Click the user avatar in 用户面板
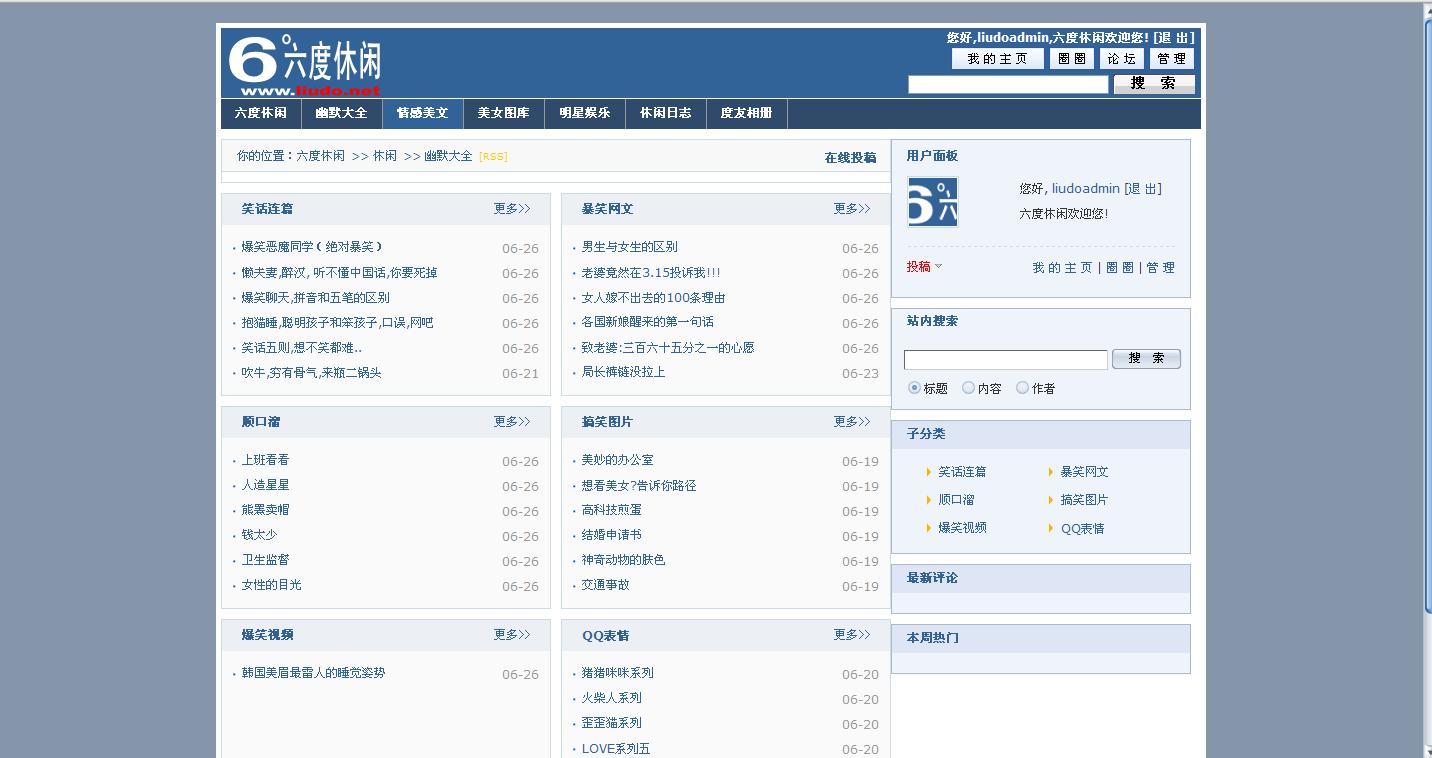 [932, 202]
